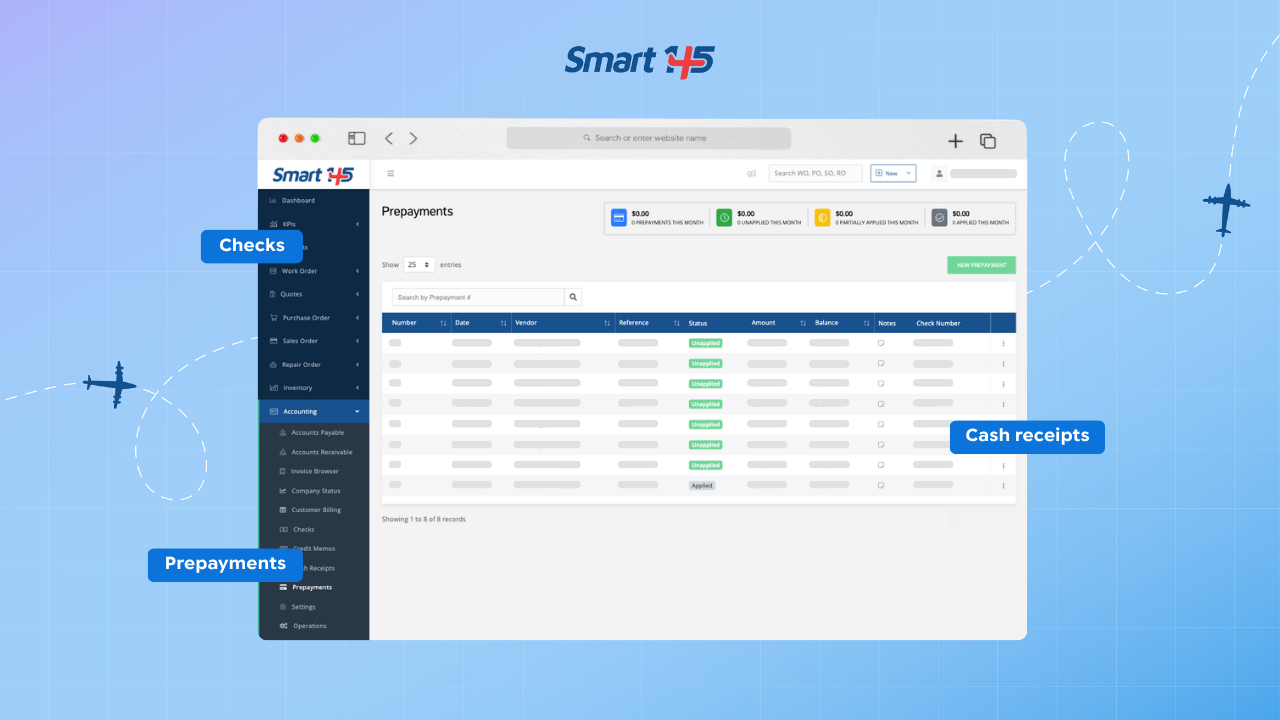
Task: Open the Credit Memos sidebar item
Action: 313,549
